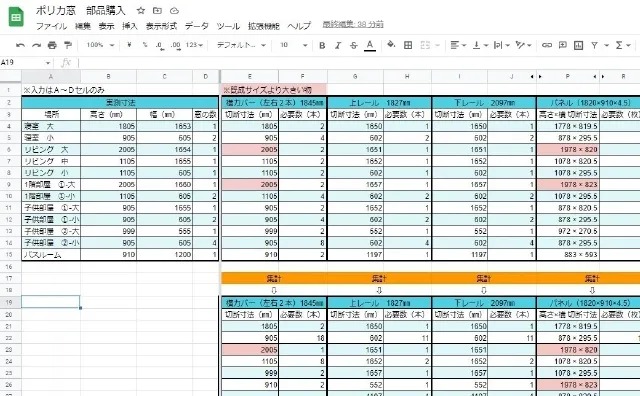
Task: Toggle bold formatting
Action: point(322,45)
